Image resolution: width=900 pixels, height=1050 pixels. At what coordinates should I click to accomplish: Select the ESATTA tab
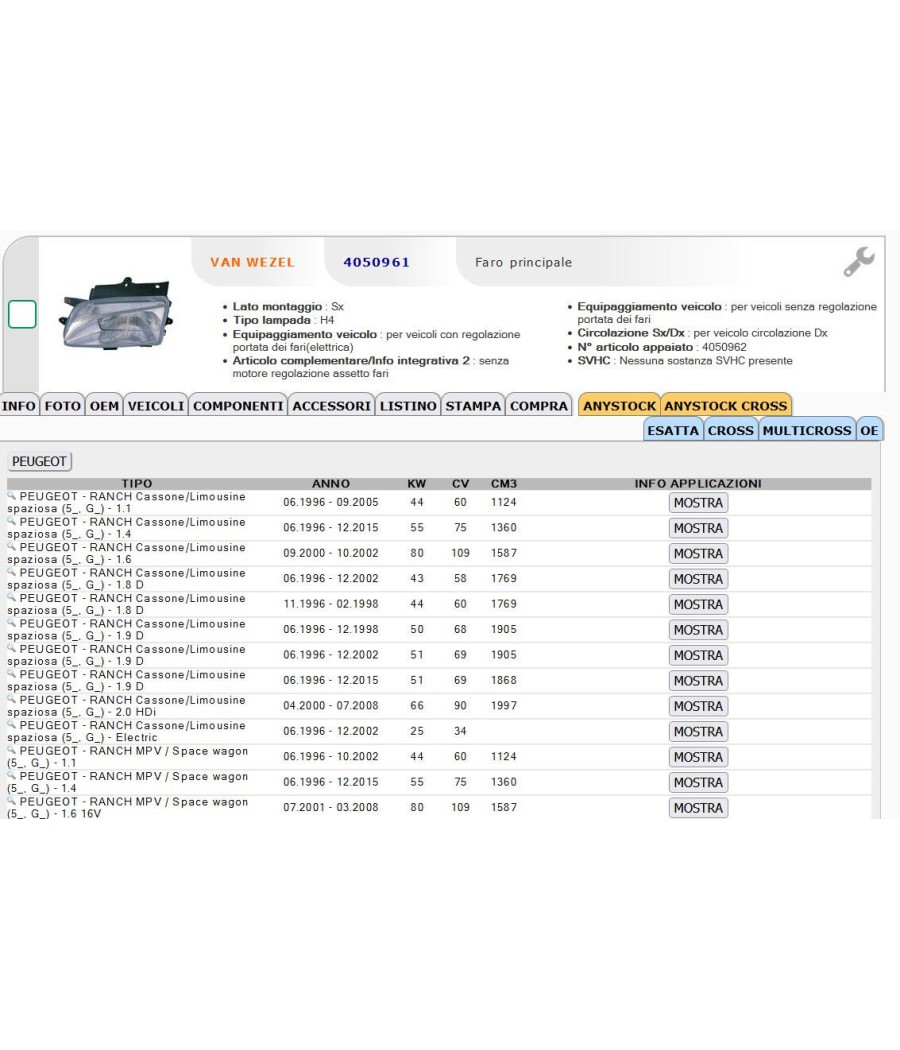click(x=673, y=431)
